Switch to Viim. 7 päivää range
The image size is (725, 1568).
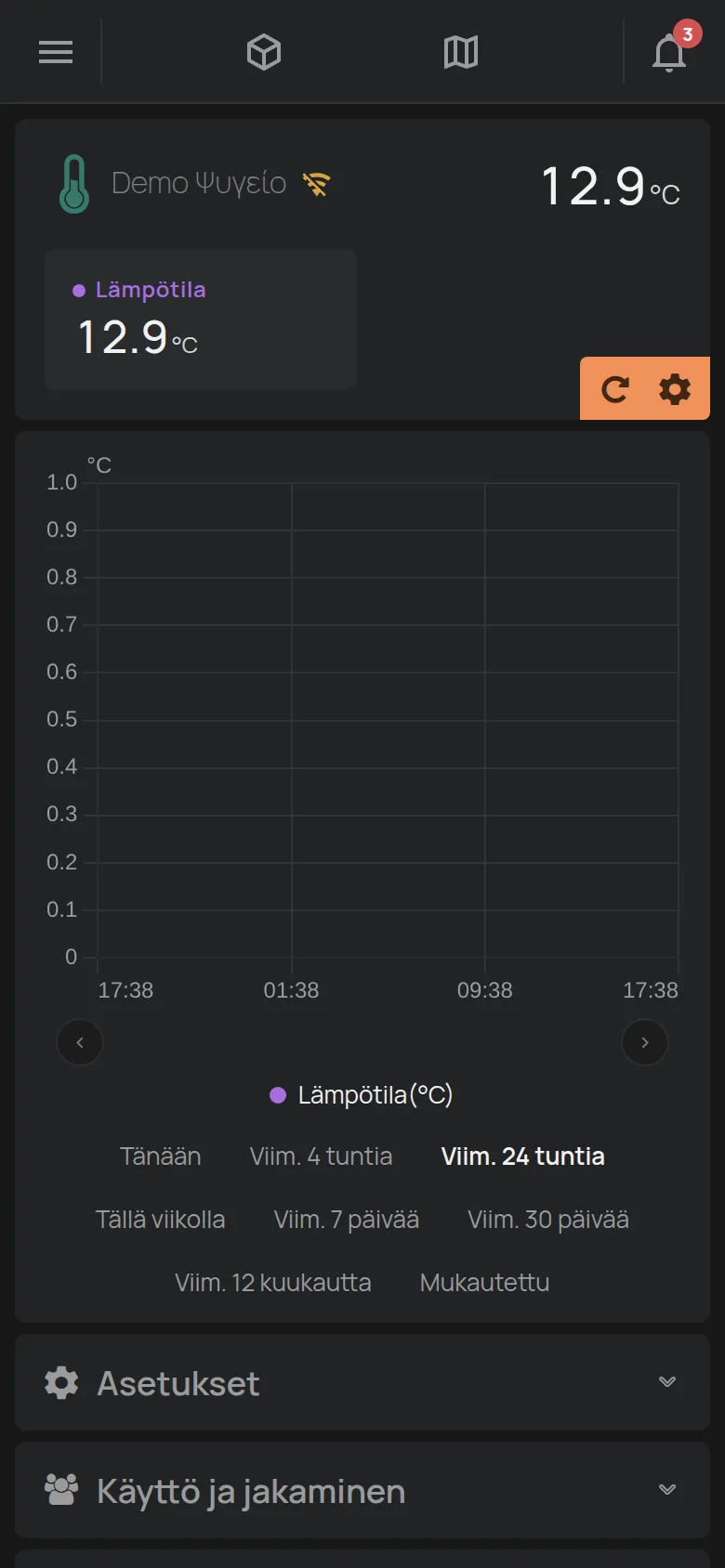click(x=347, y=1220)
